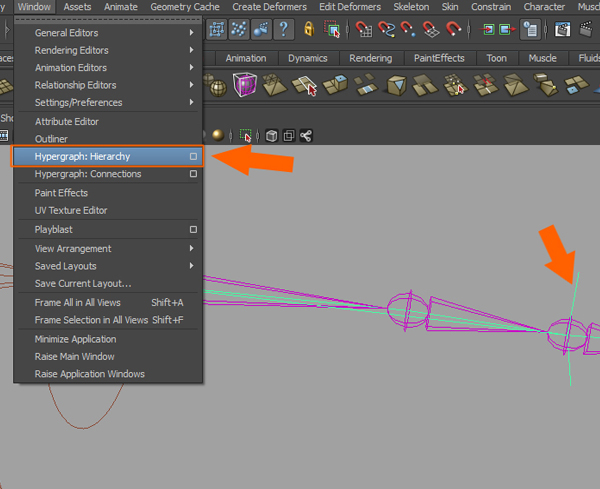The image size is (600, 489).
Task: Toggle the padlock lock selection icon
Action: pyautogui.click(x=309, y=29)
